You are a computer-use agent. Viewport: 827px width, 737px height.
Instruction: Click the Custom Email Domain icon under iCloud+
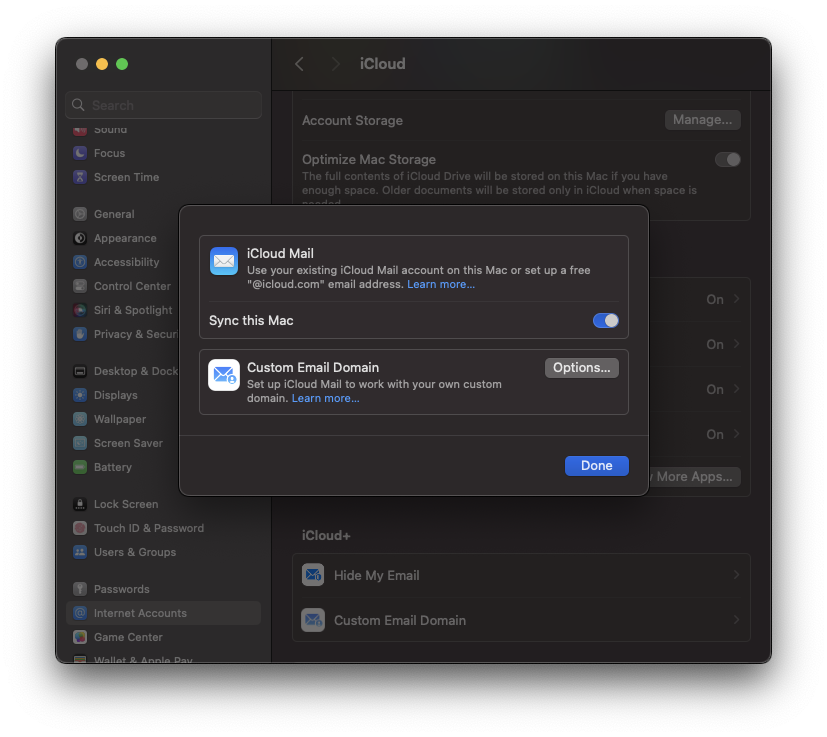point(313,620)
